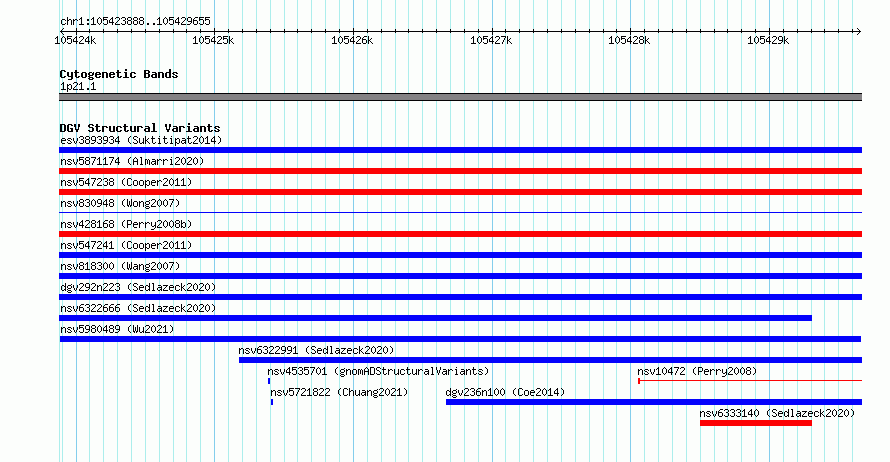Click the 105425k ruler tick label

[213, 40]
